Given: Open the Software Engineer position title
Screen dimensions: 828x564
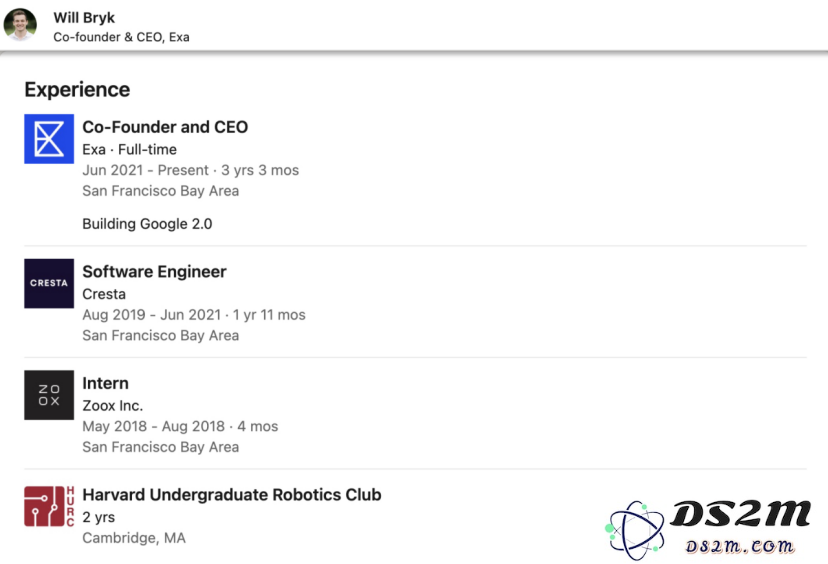Looking at the screenshot, I should pos(154,271).
